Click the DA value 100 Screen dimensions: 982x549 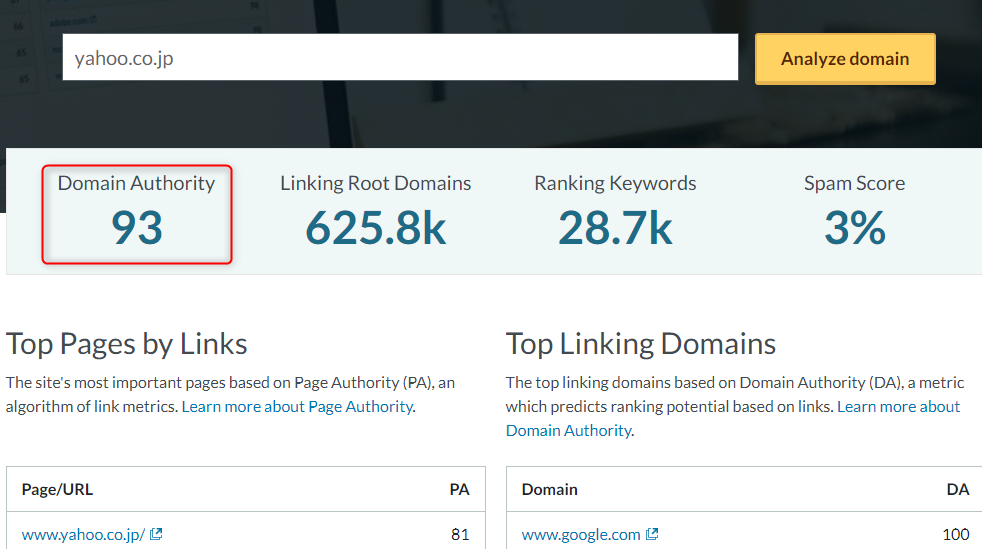[x=956, y=534]
